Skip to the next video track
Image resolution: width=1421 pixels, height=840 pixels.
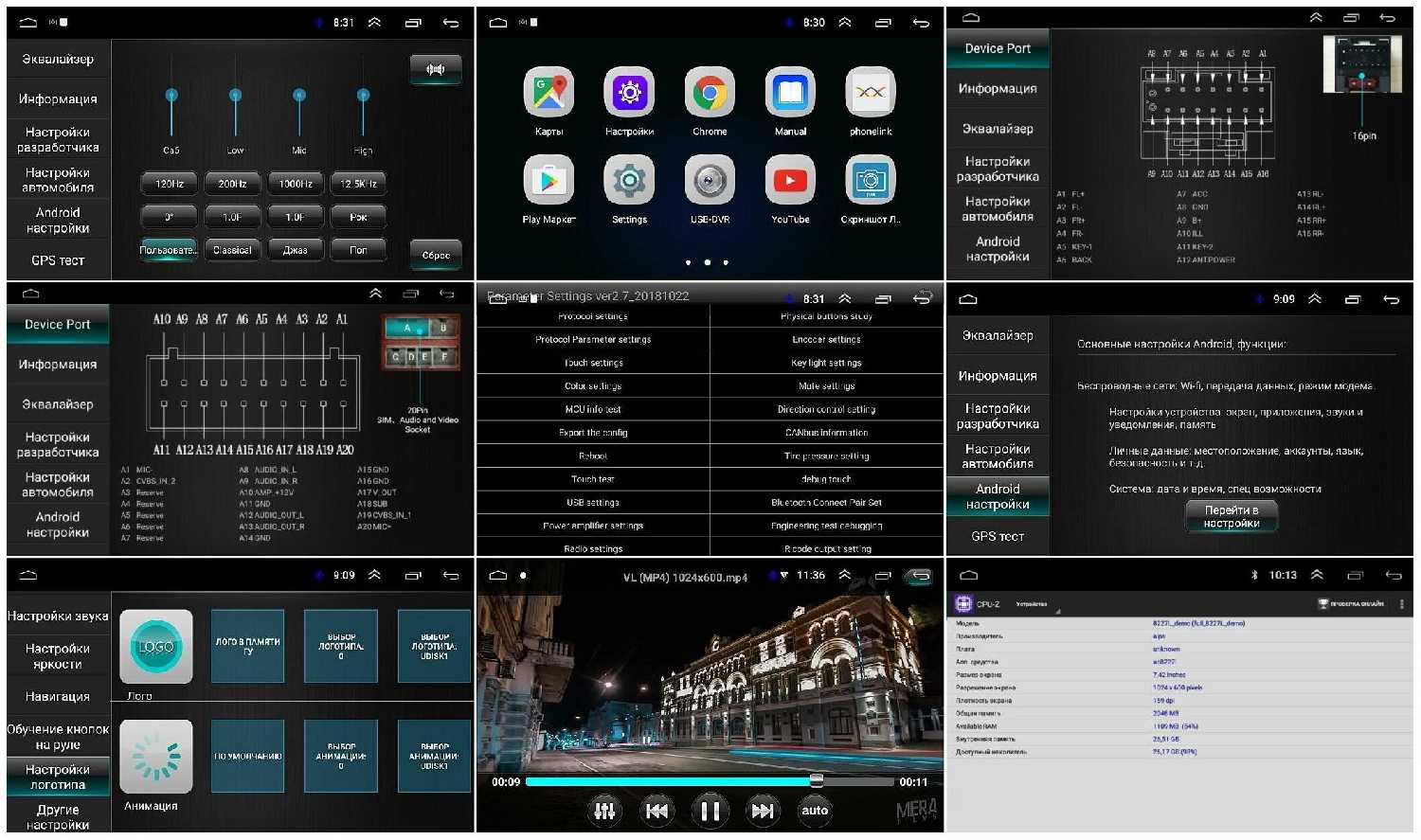[x=763, y=810]
